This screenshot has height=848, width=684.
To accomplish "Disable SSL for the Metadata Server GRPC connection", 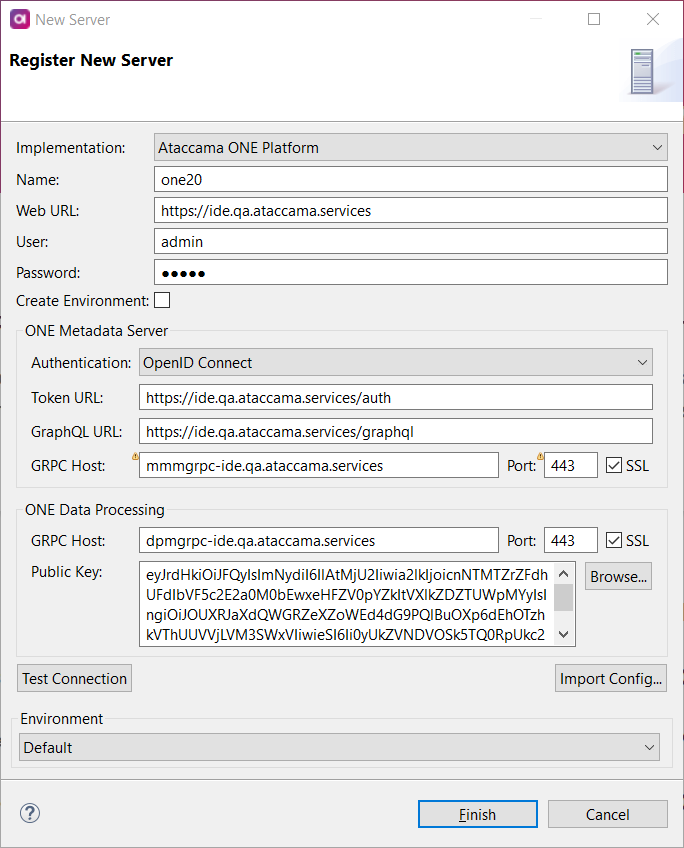I will (614, 465).
